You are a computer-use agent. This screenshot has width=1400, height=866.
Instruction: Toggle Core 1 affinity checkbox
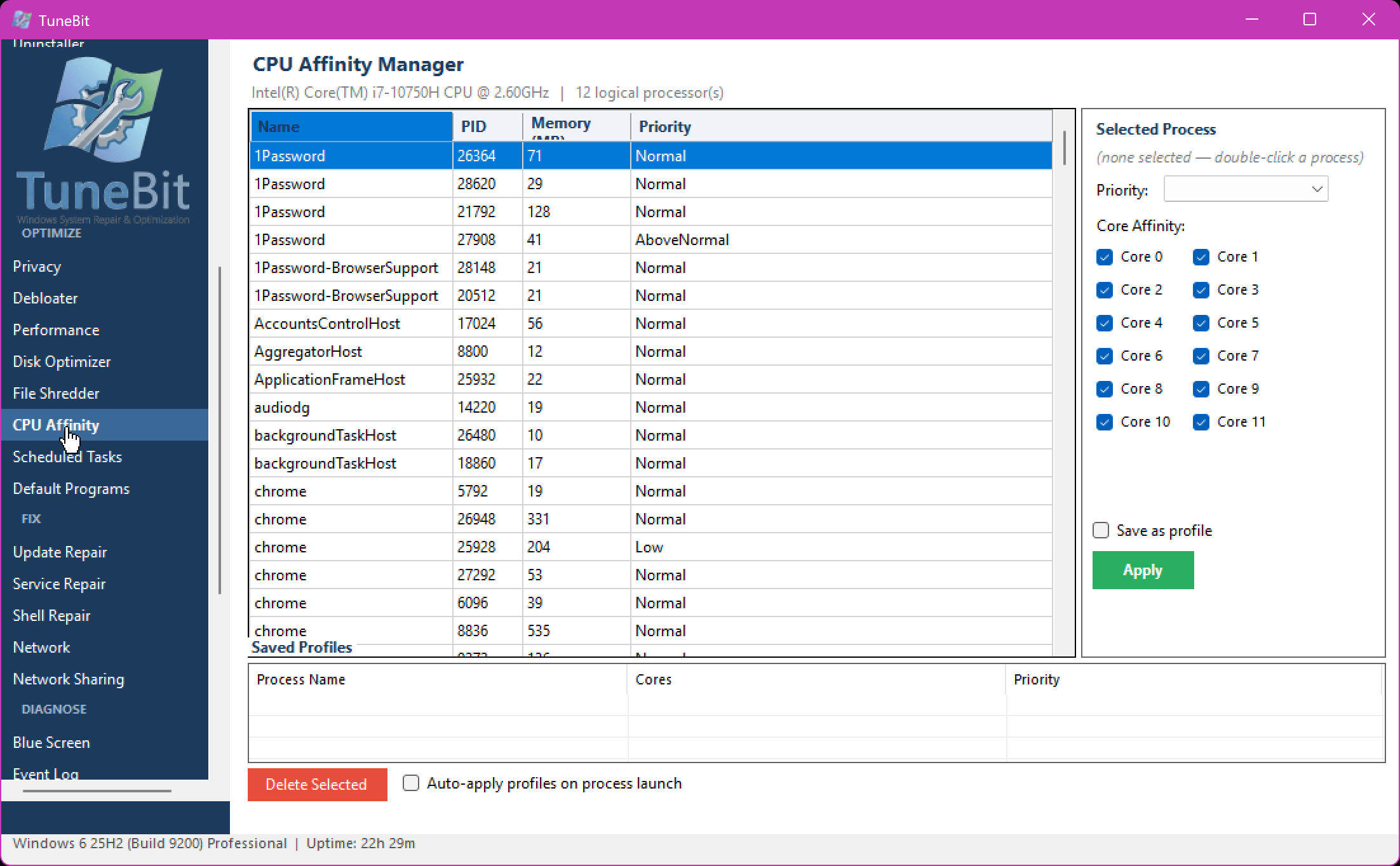click(1201, 257)
